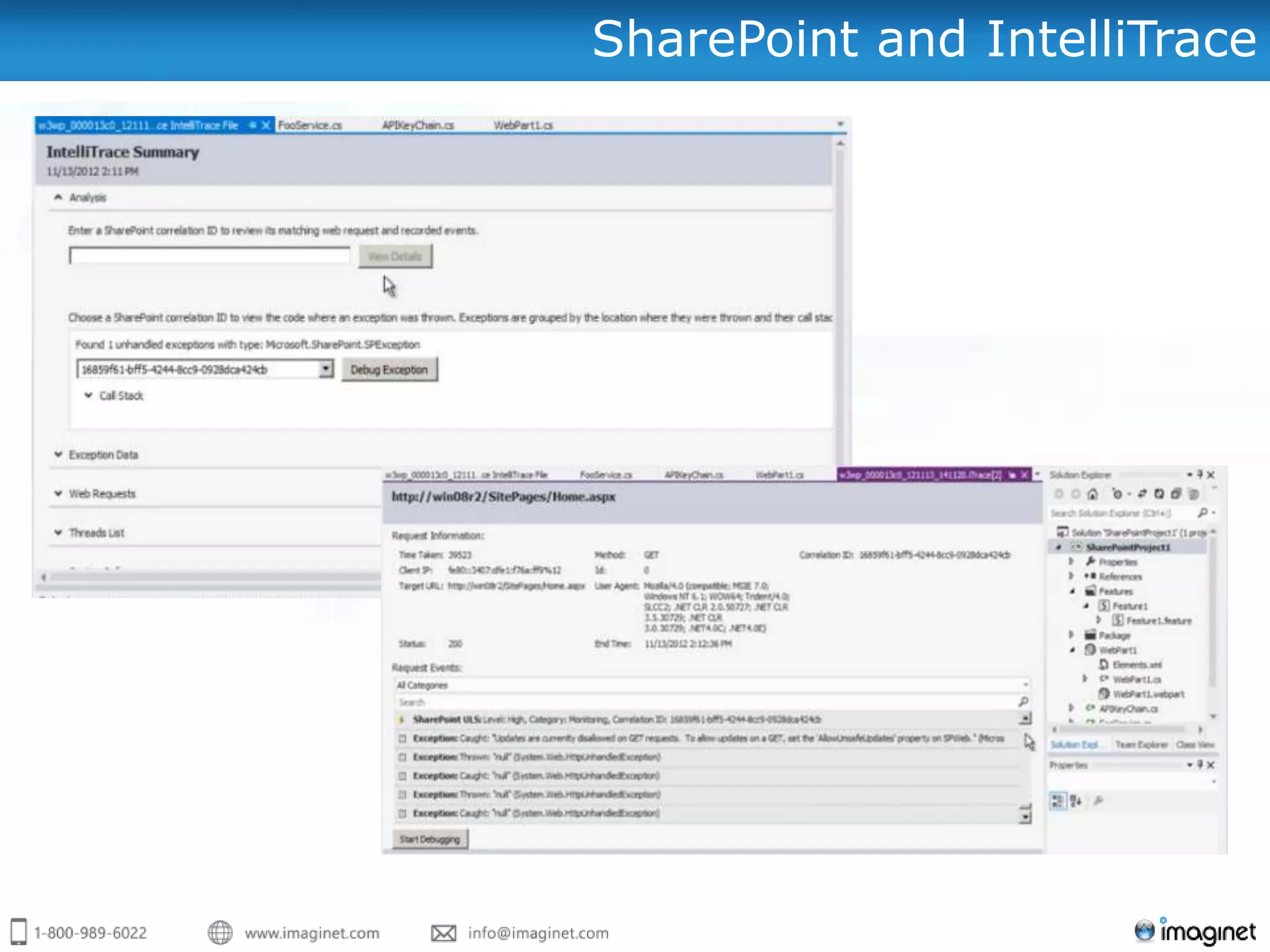The image size is (1270, 952).
Task: Click the imaginet logo
Action: (1195, 931)
